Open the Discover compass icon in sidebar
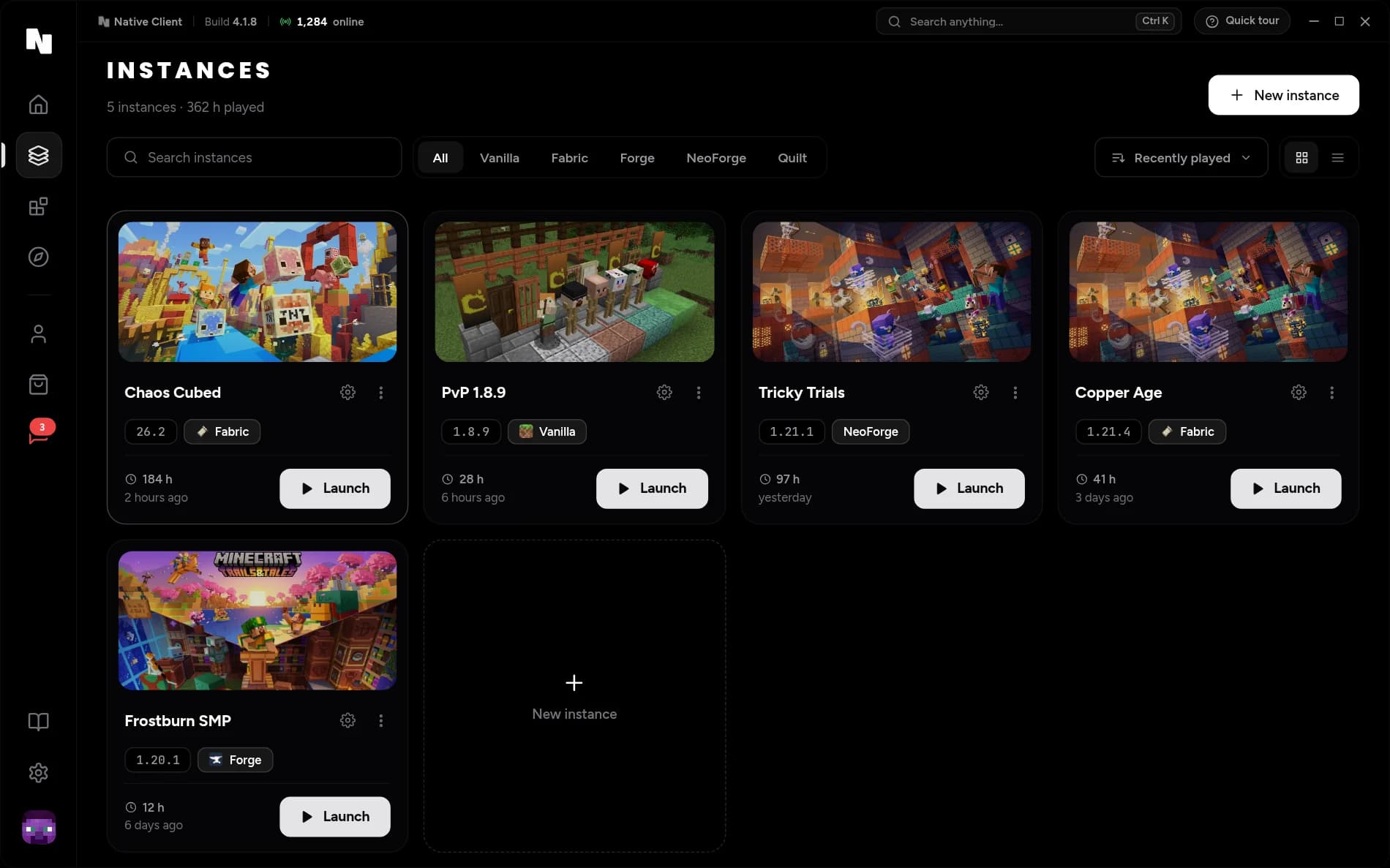The height and width of the screenshot is (868, 1390). tap(38, 257)
